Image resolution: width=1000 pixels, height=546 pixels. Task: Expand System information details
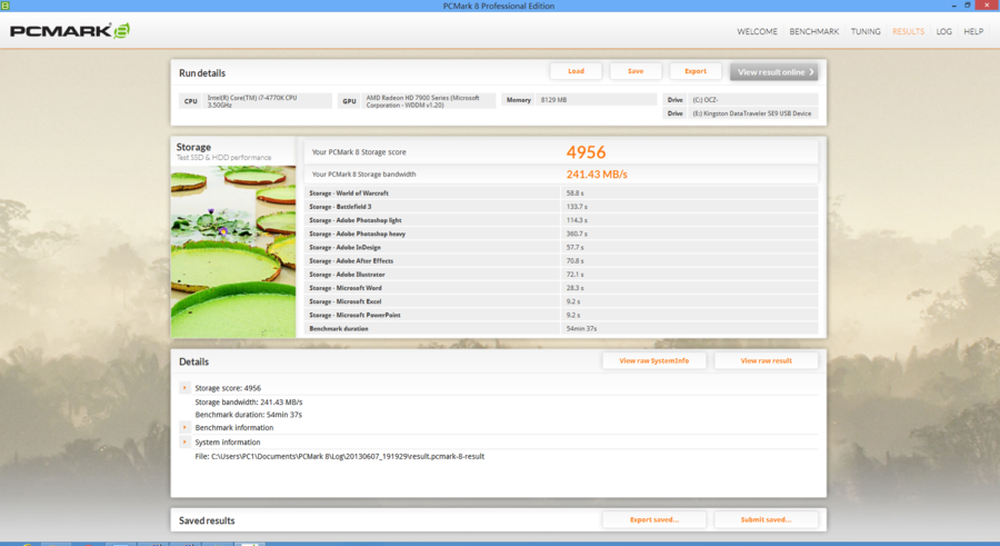tap(184, 442)
